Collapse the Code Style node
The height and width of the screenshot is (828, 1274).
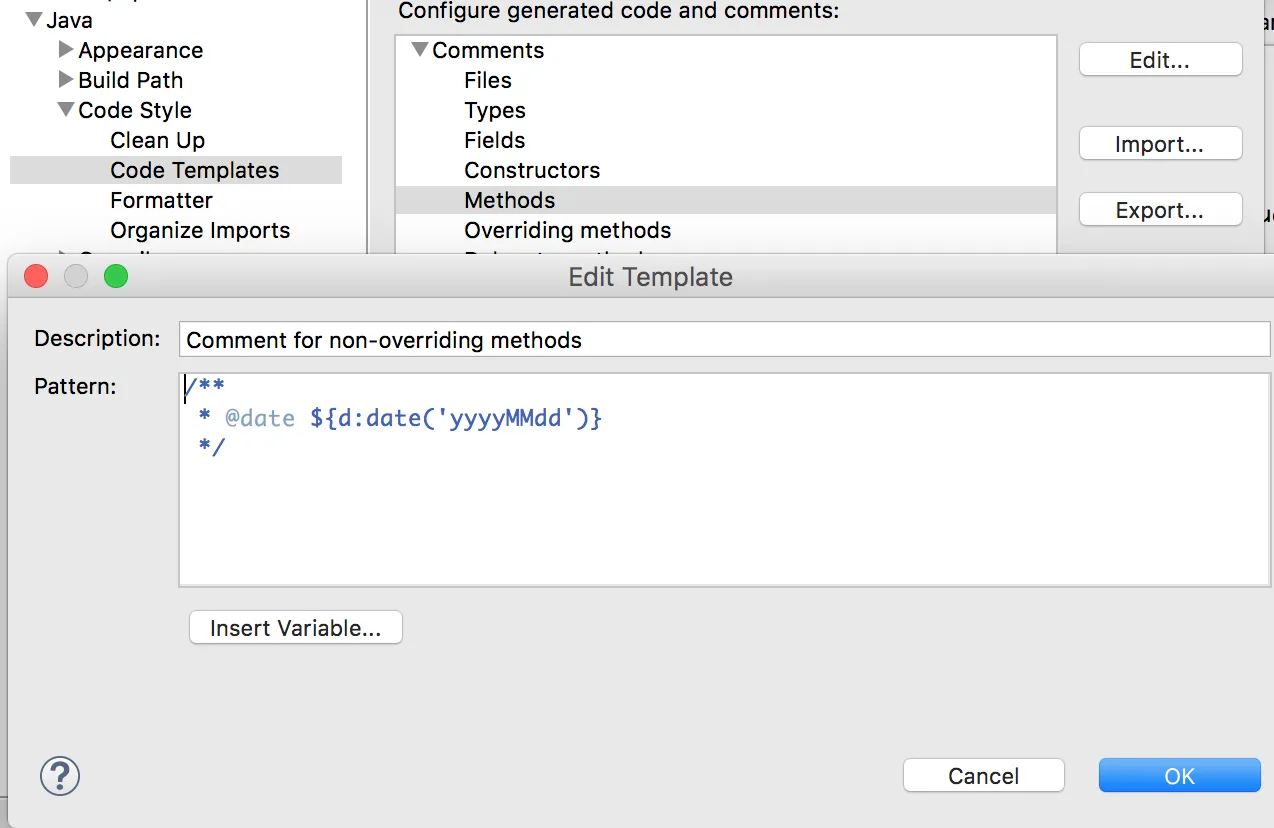pos(66,110)
